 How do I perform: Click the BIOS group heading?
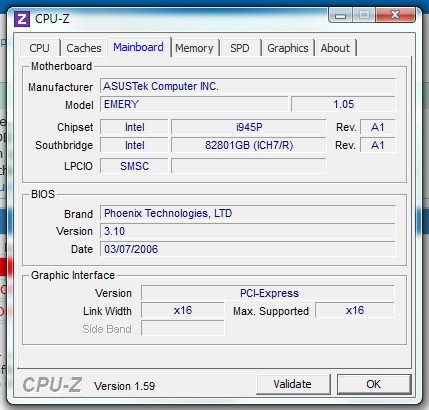point(43,194)
